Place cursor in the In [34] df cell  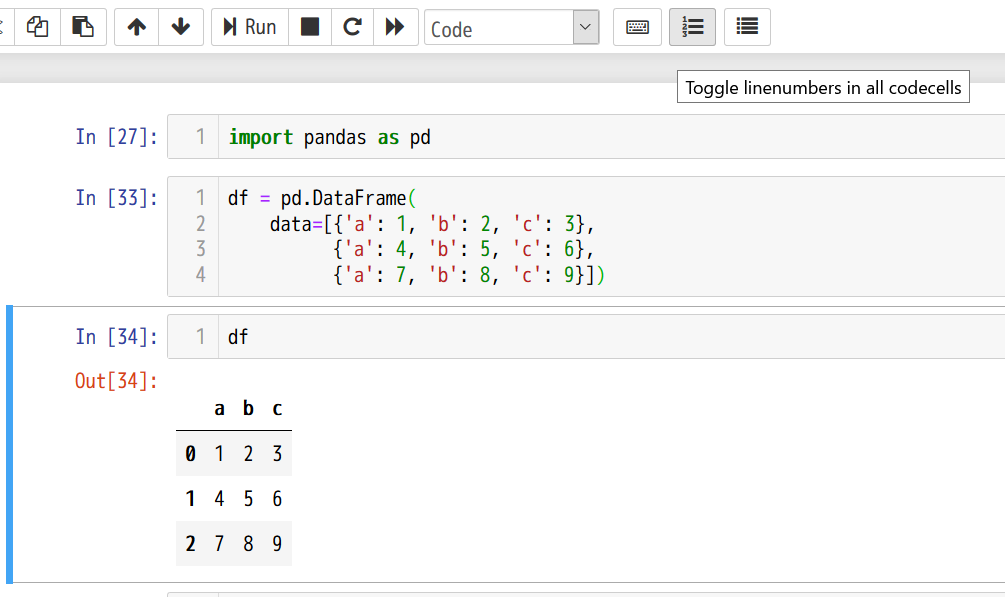tap(600, 337)
